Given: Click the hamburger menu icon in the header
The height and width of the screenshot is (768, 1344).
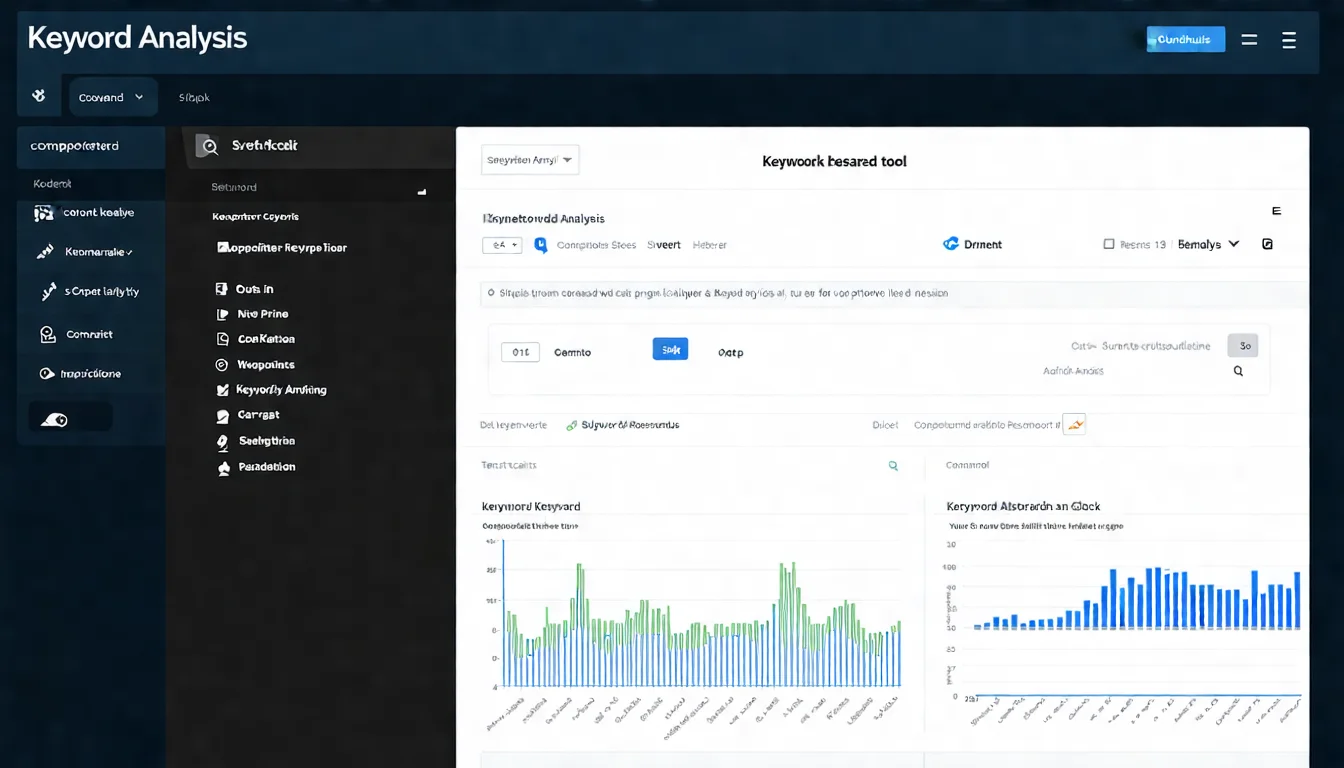Looking at the screenshot, I should pyautogui.click(x=1289, y=40).
